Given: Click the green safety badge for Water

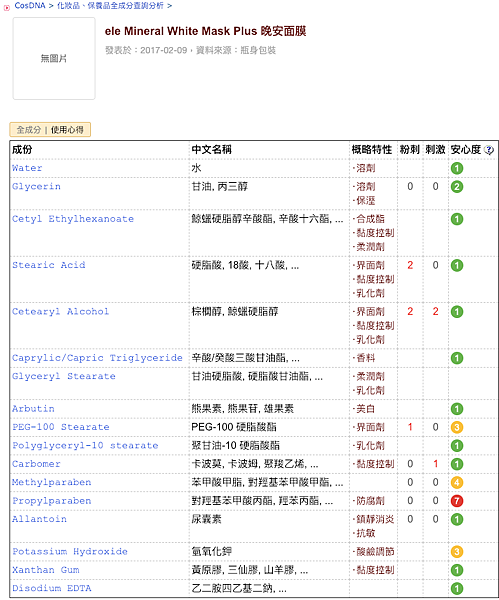Looking at the screenshot, I should tap(457, 168).
